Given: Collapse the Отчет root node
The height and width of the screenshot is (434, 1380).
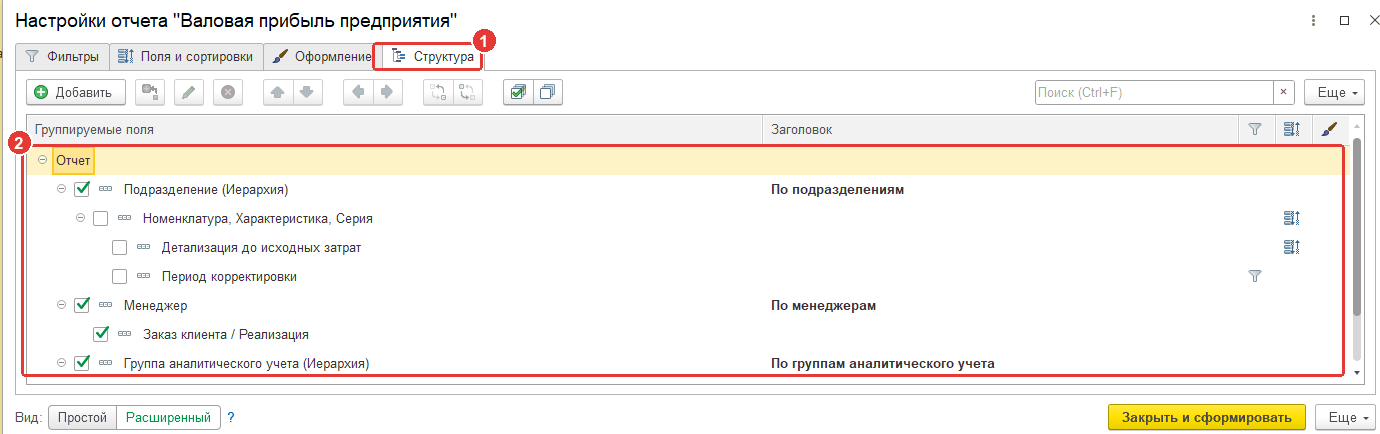Looking at the screenshot, I should (43, 160).
